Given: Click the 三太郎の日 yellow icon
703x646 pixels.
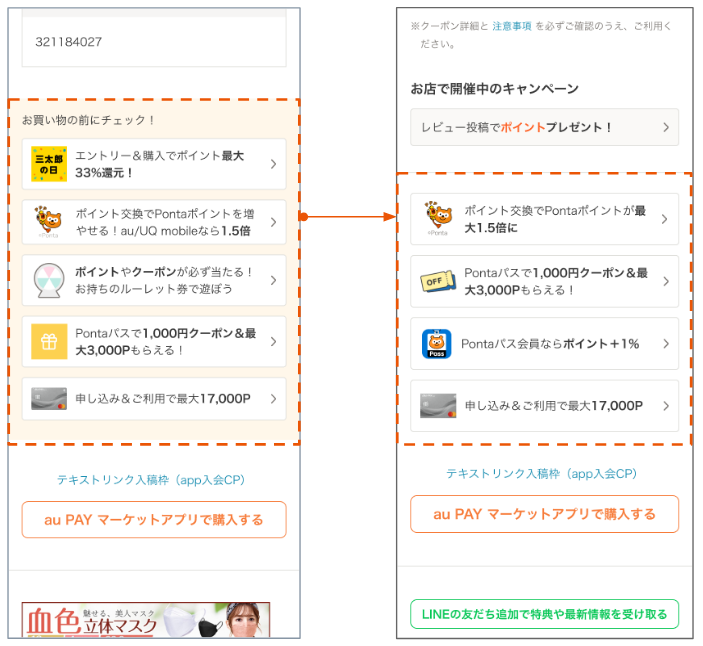Looking at the screenshot, I should 48,164.
